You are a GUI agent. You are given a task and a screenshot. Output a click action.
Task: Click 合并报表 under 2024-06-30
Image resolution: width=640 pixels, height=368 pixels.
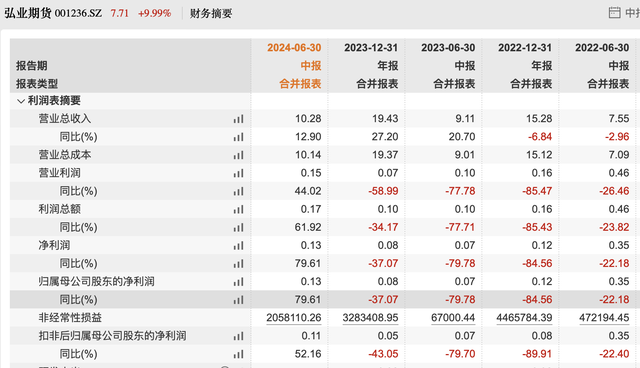300,84
